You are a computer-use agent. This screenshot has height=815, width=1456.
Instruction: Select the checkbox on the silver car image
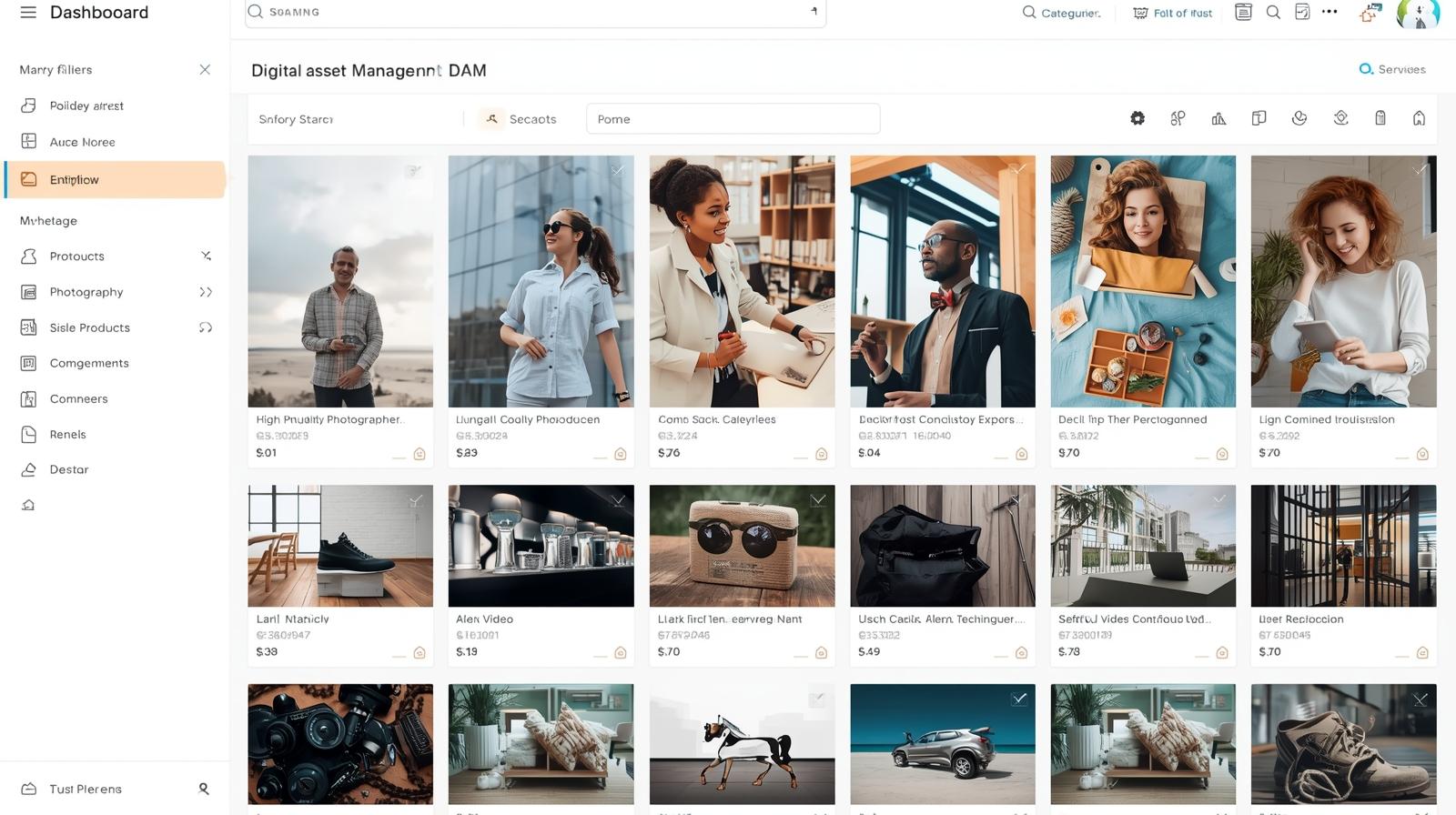tap(1019, 699)
